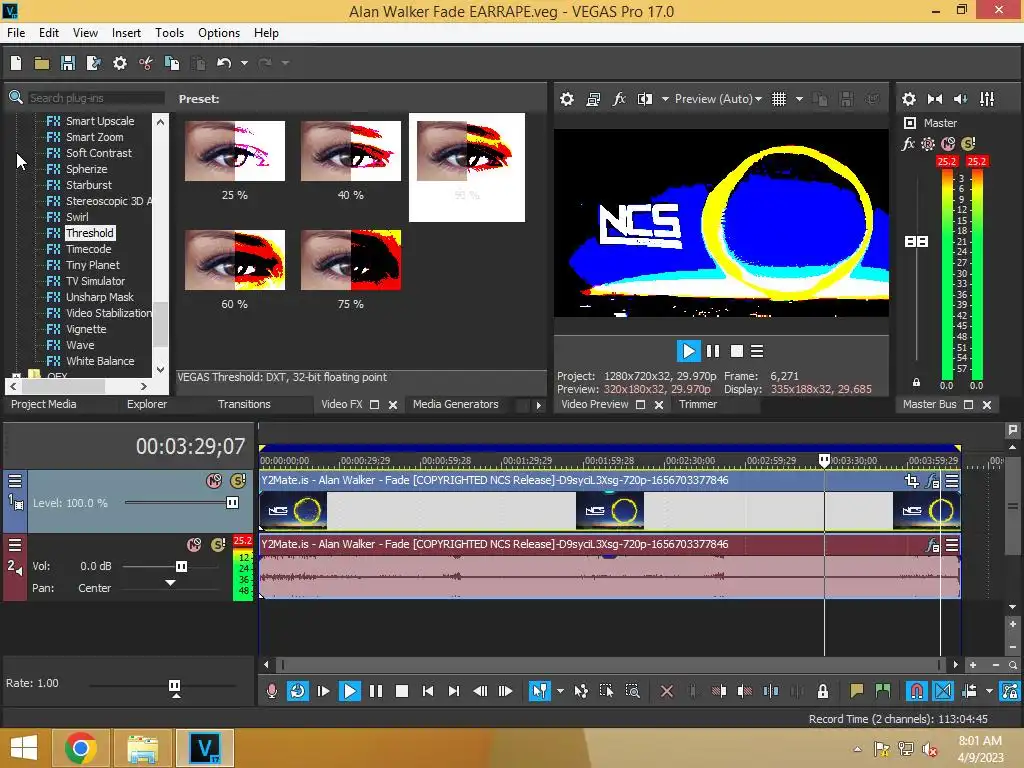Image resolution: width=1024 pixels, height=768 pixels.
Task: Switch to the Media Generators tab
Action: 455,404
